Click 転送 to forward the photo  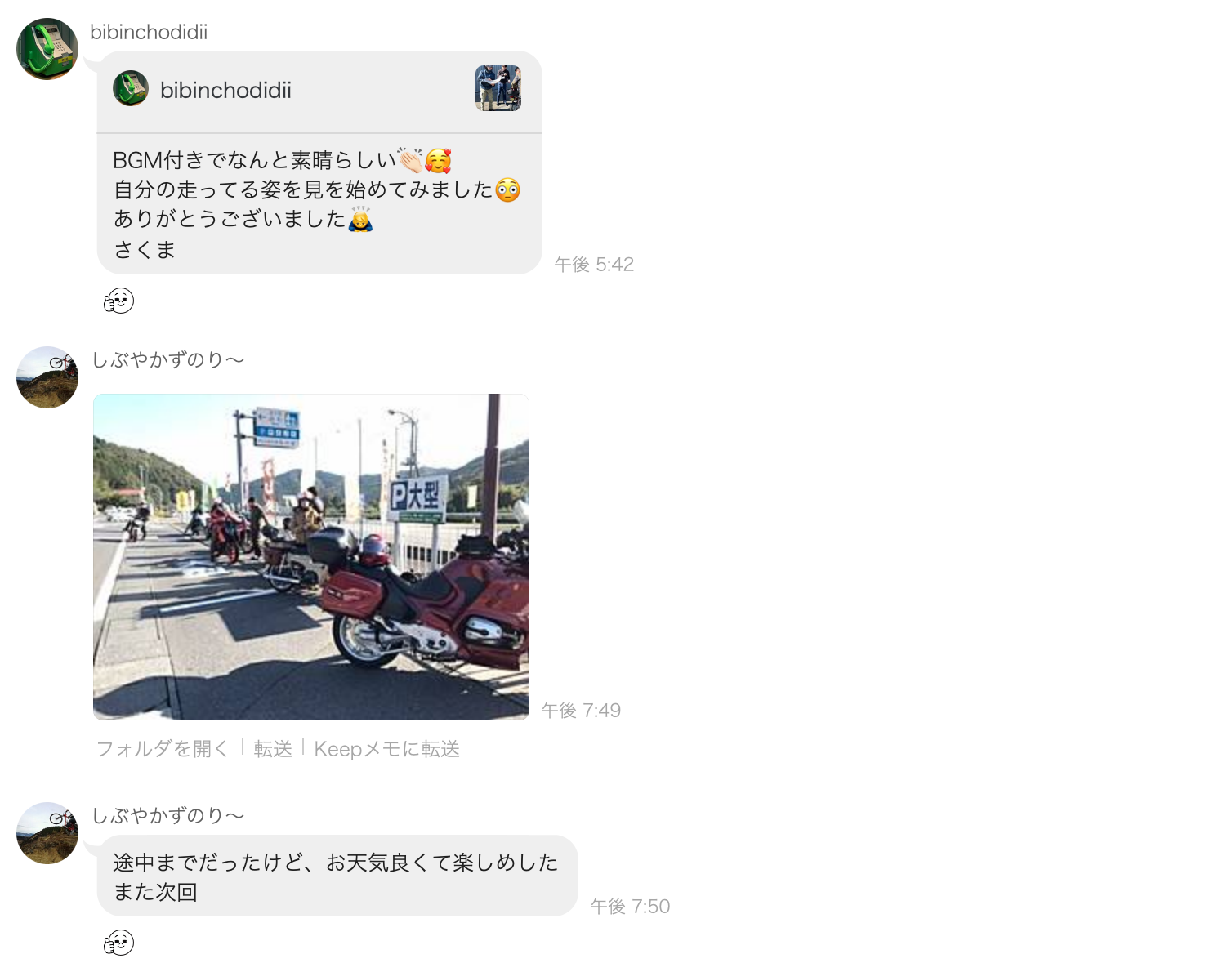click(x=273, y=749)
